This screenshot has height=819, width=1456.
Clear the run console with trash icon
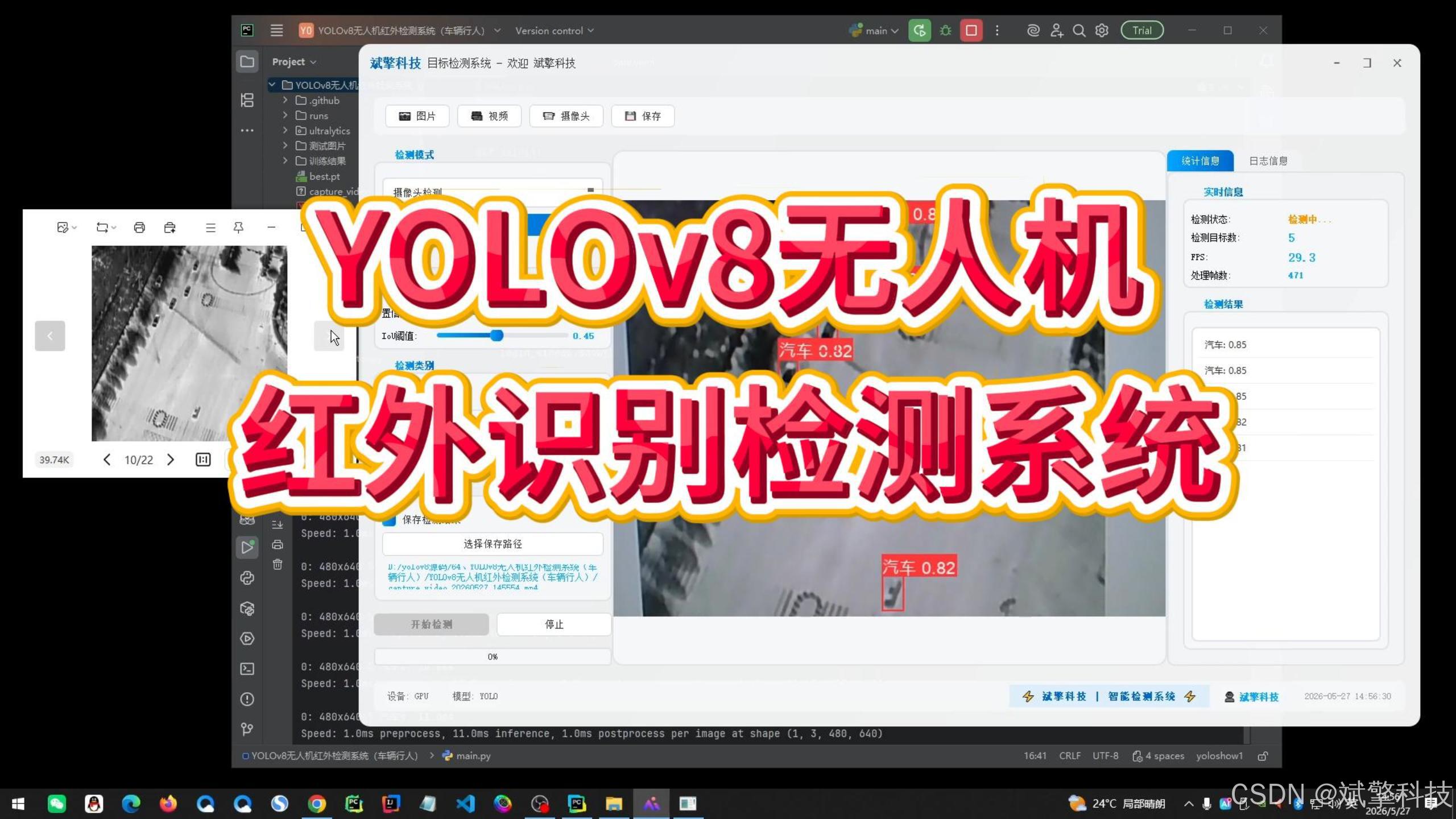[x=278, y=564]
